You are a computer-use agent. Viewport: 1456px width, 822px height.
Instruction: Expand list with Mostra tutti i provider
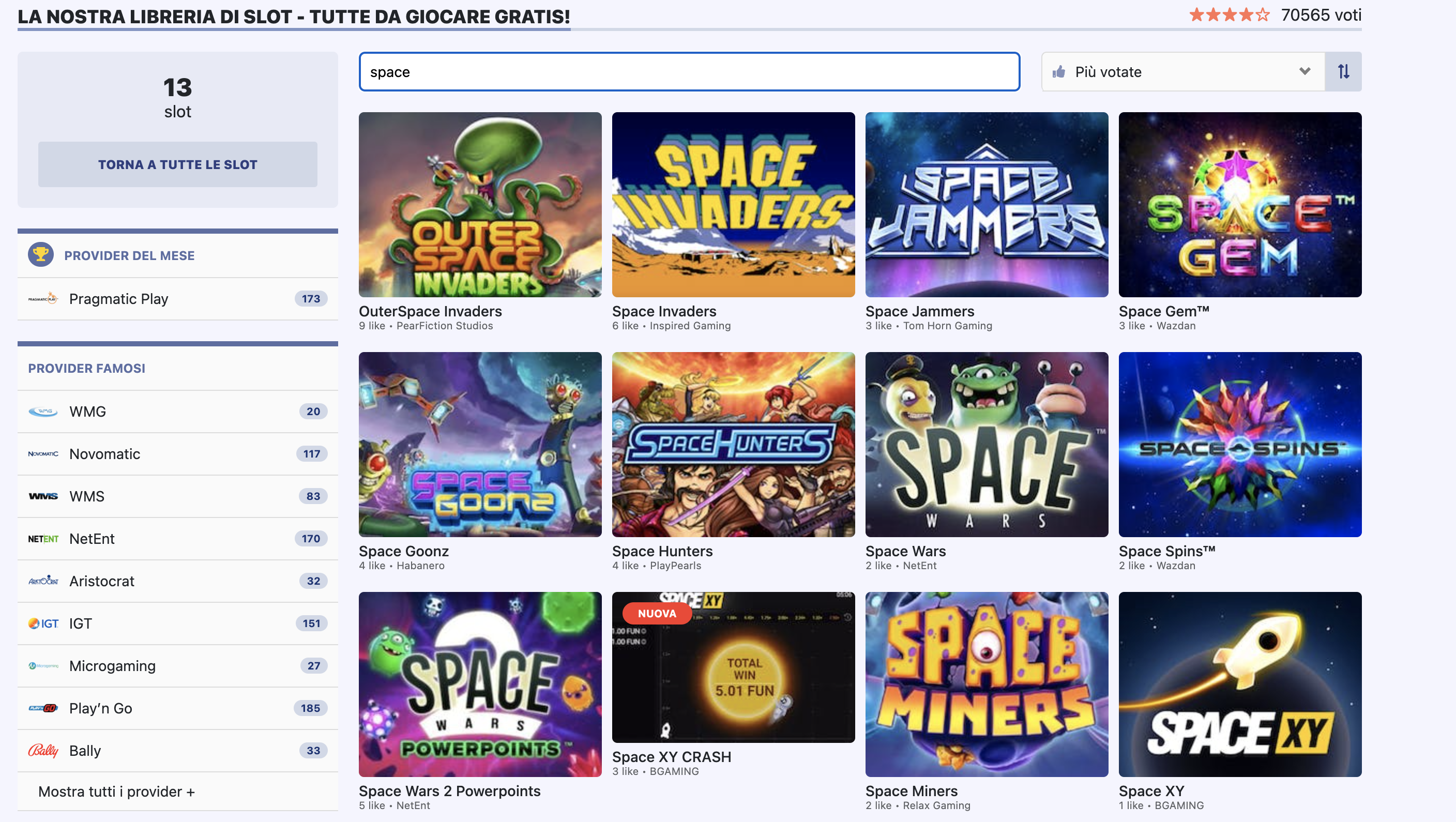(x=116, y=791)
